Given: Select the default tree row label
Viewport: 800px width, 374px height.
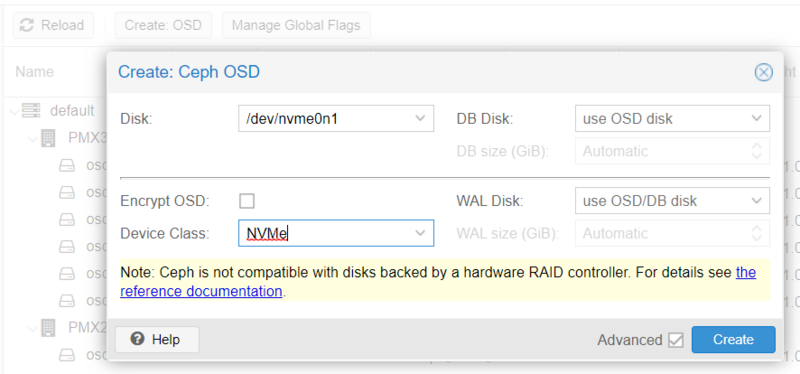Looking at the screenshot, I should (x=72, y=110).
